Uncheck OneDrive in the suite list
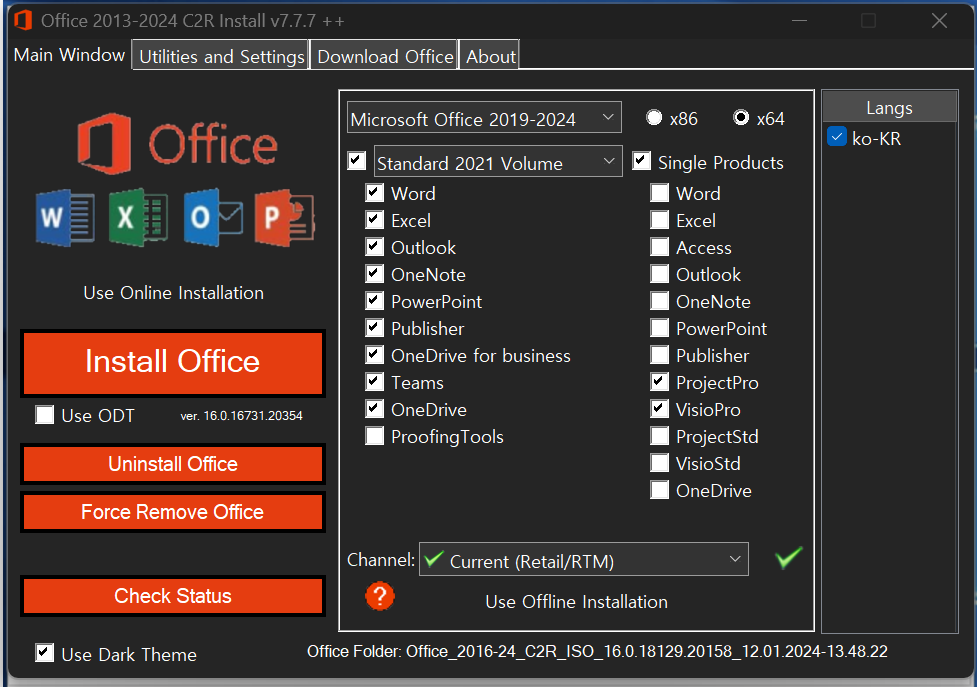This screenshot has width=977, height=687. [374, 409]
